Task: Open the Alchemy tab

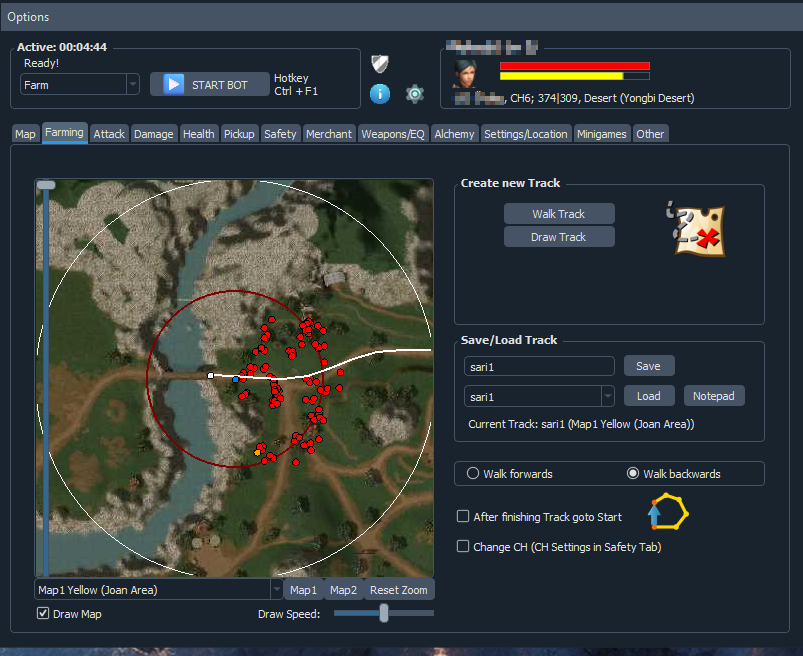Action: pos(454,134)
